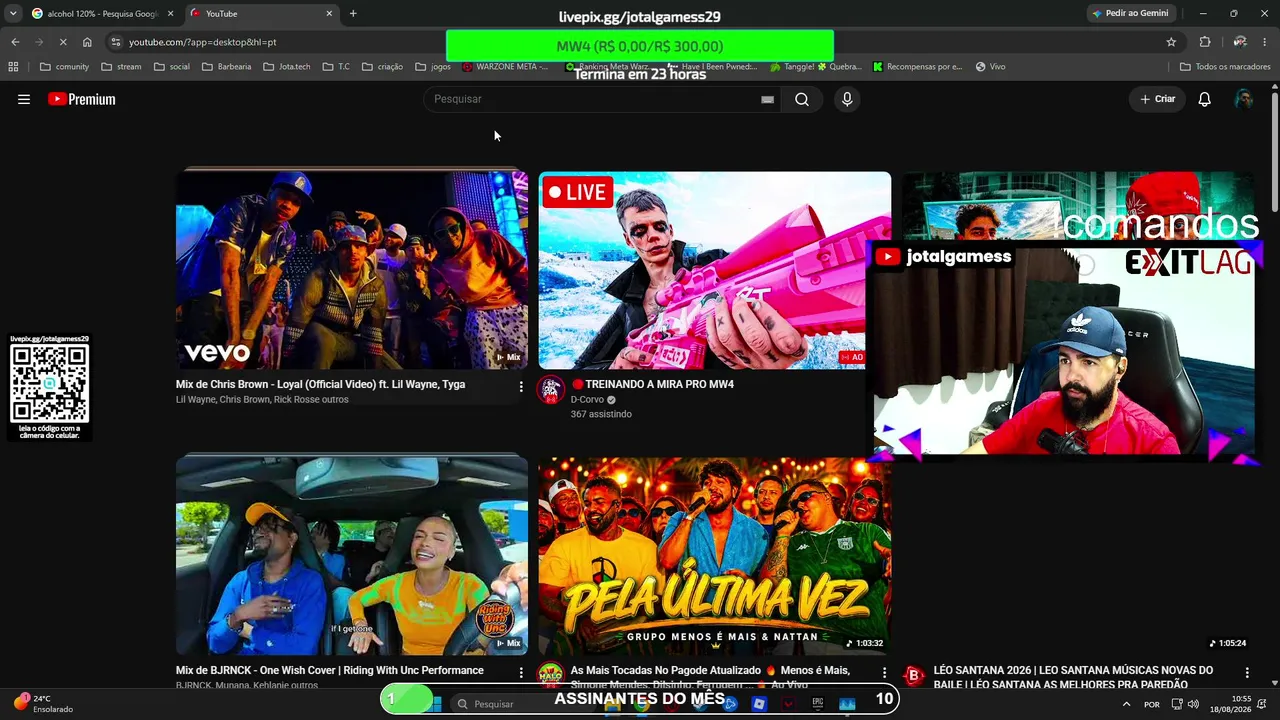Open the browser extensions puzzle menu
This screenshot has width=1280, height=720.
(x=1205, y=42)
